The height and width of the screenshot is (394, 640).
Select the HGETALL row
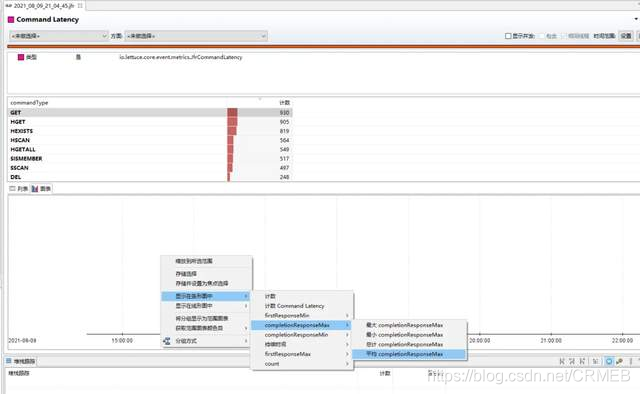(x=150, y=149)
